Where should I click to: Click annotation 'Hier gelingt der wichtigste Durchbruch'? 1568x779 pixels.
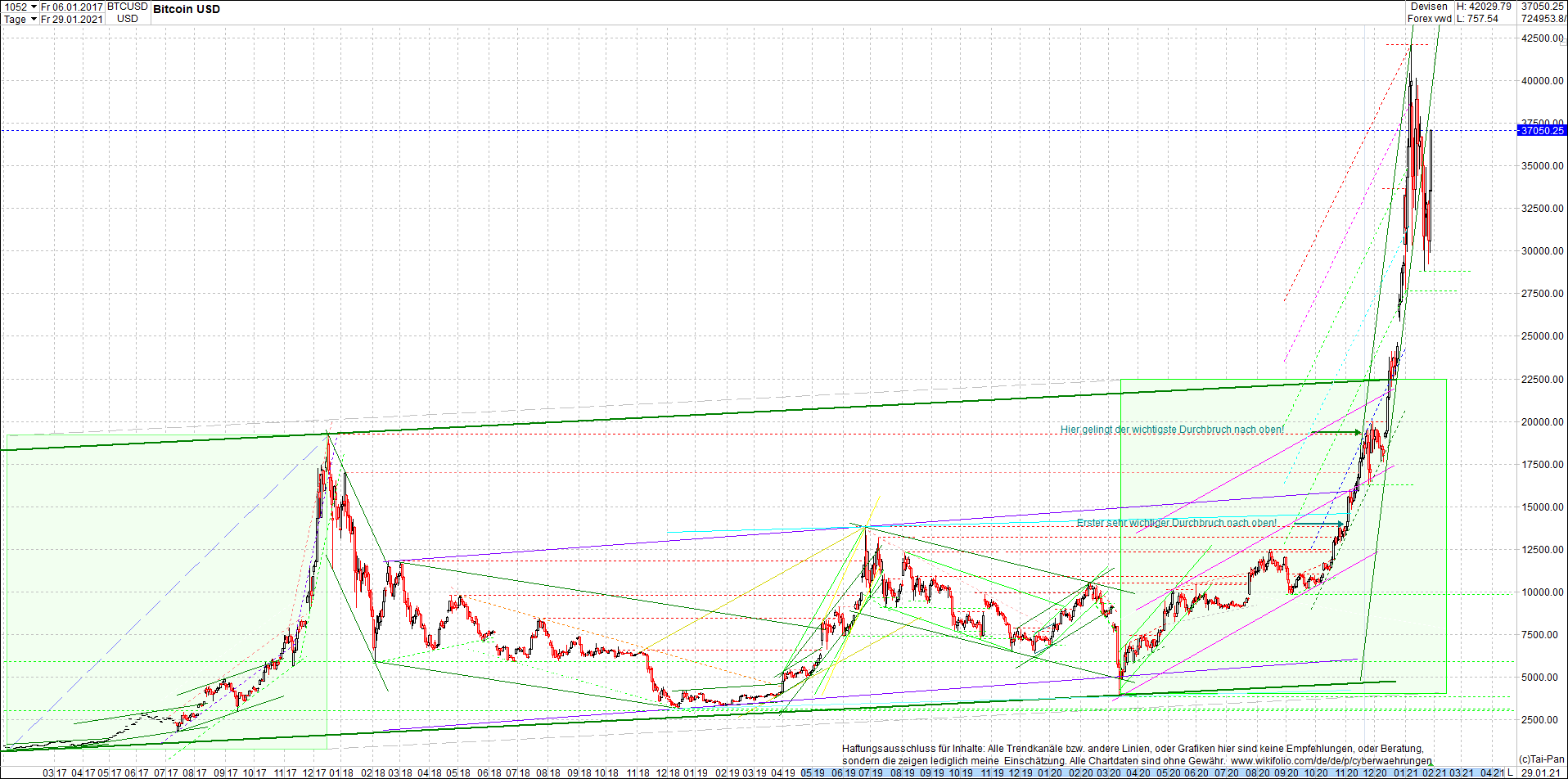tap(1172, 430)
